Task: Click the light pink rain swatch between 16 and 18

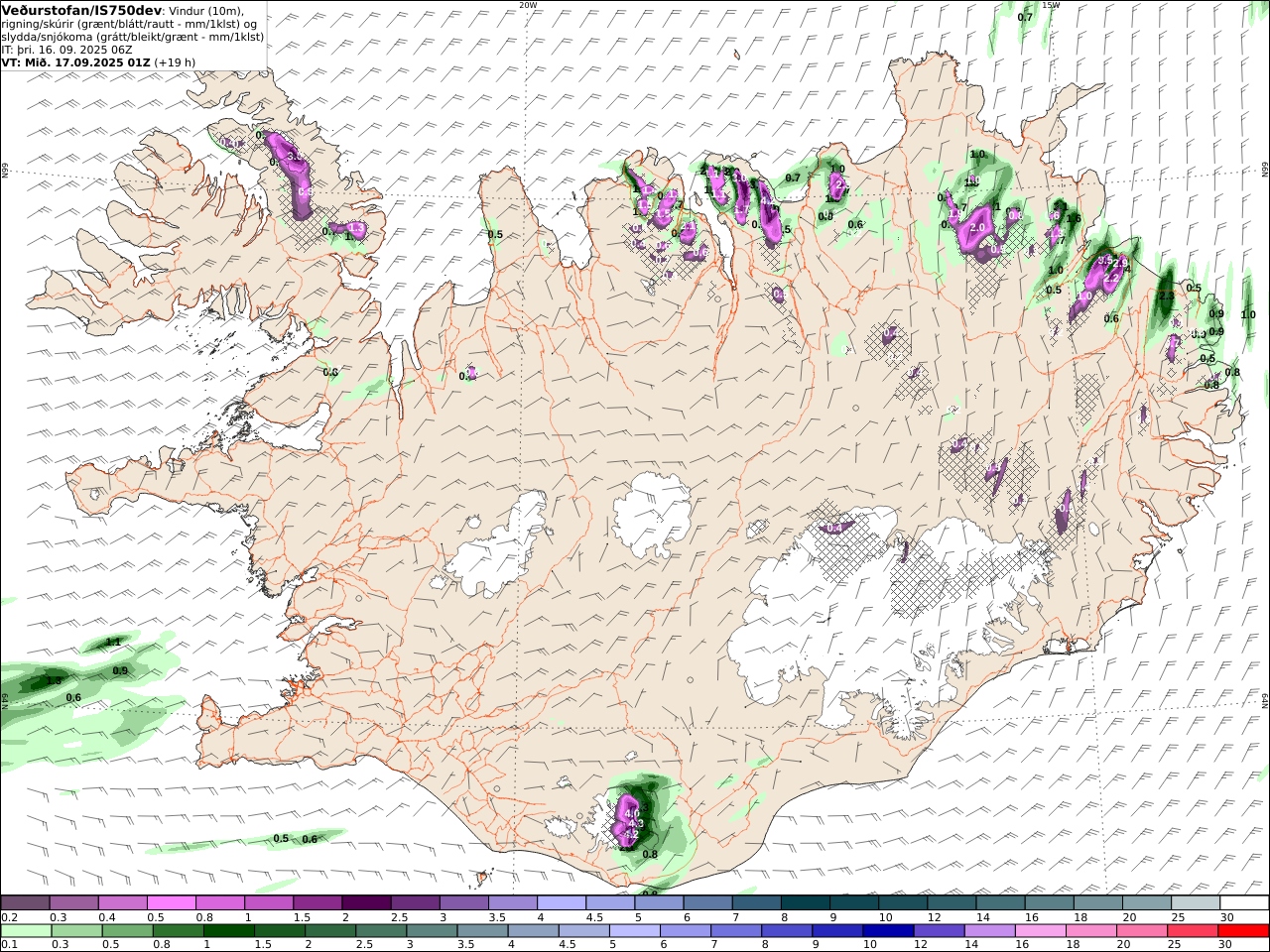Action: (1041, 931)
